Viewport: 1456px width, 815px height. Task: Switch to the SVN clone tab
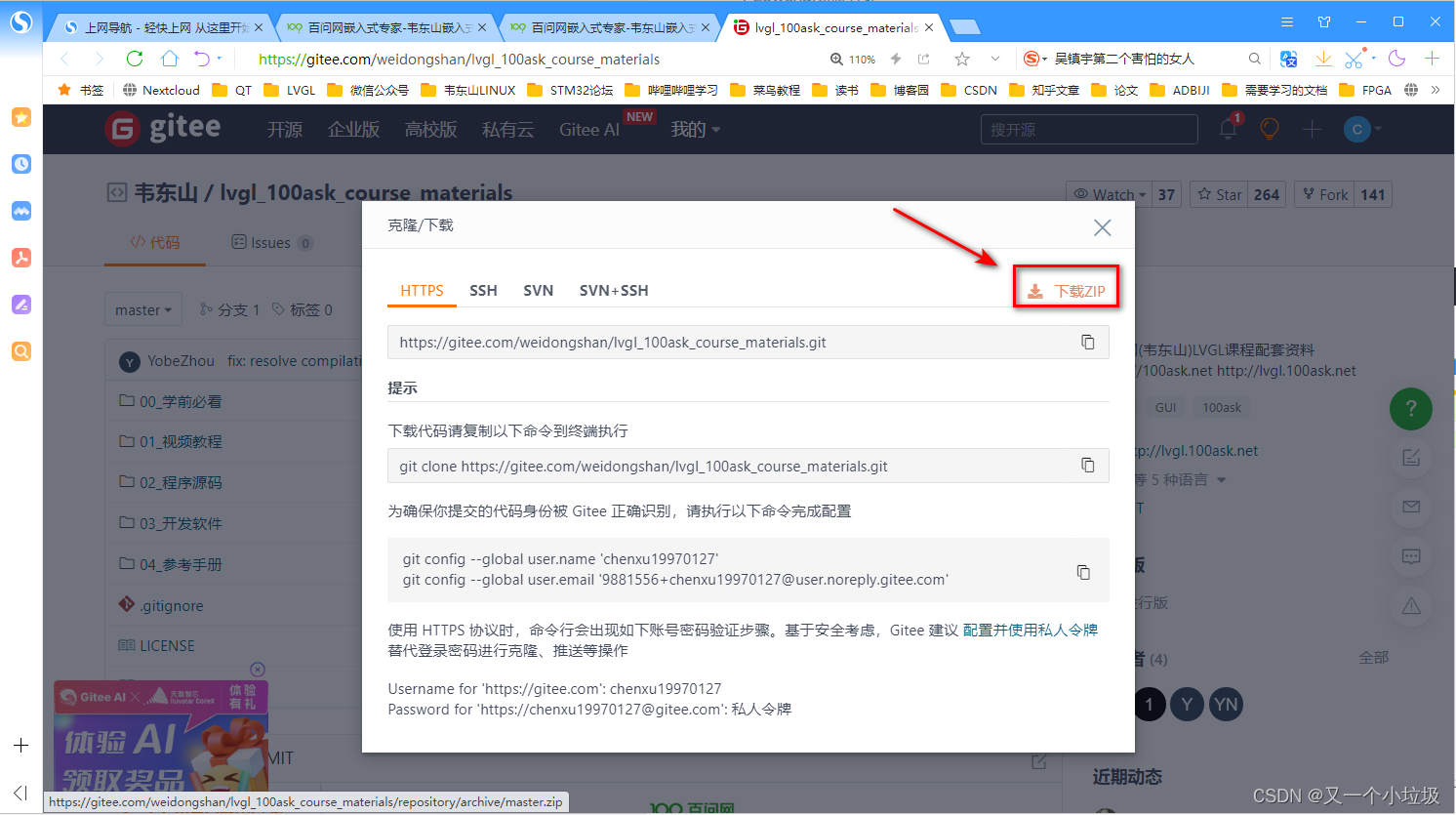(538, 291)
